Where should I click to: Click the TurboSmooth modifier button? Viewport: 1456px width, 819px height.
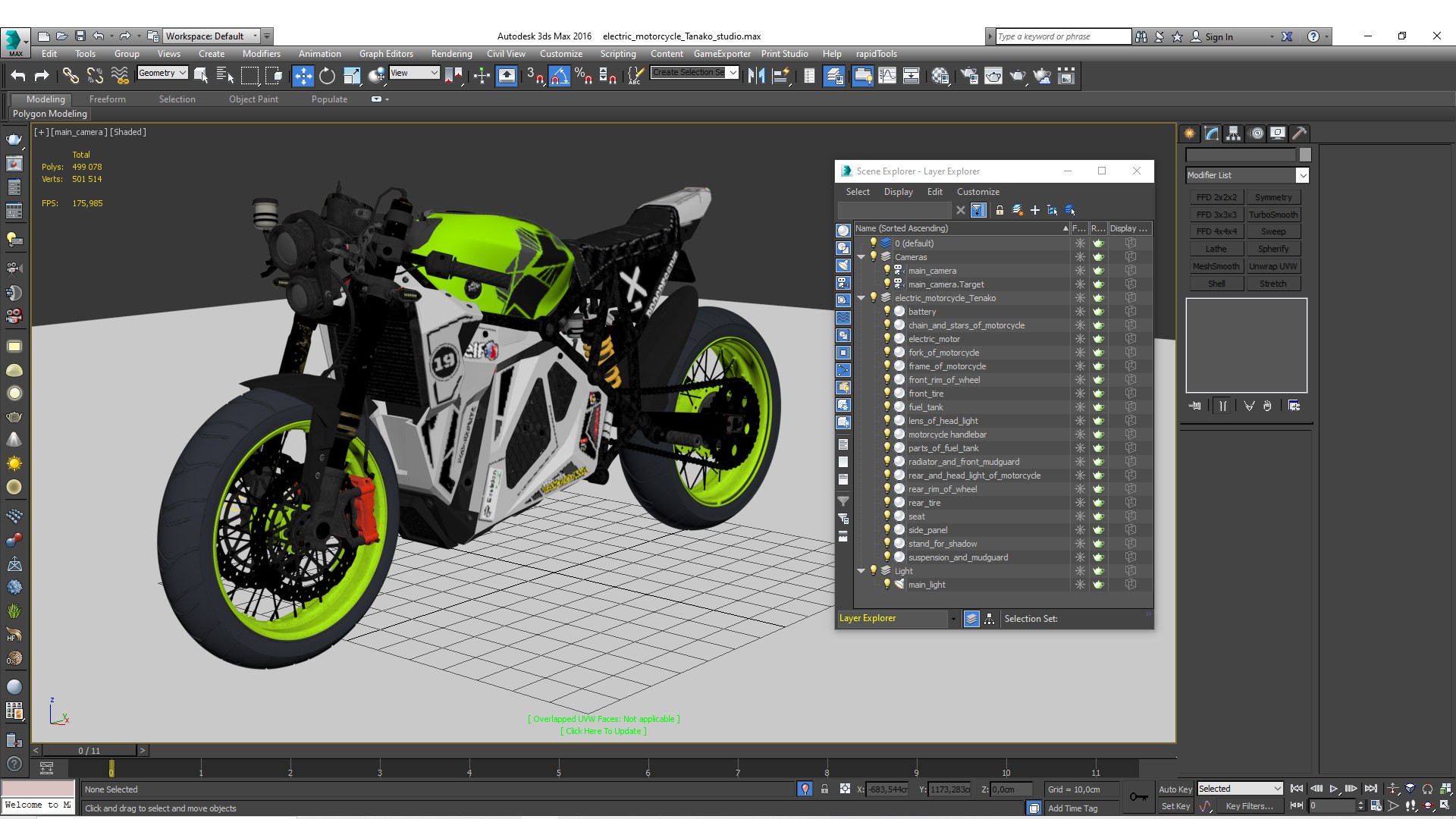tap(1273, 215)
